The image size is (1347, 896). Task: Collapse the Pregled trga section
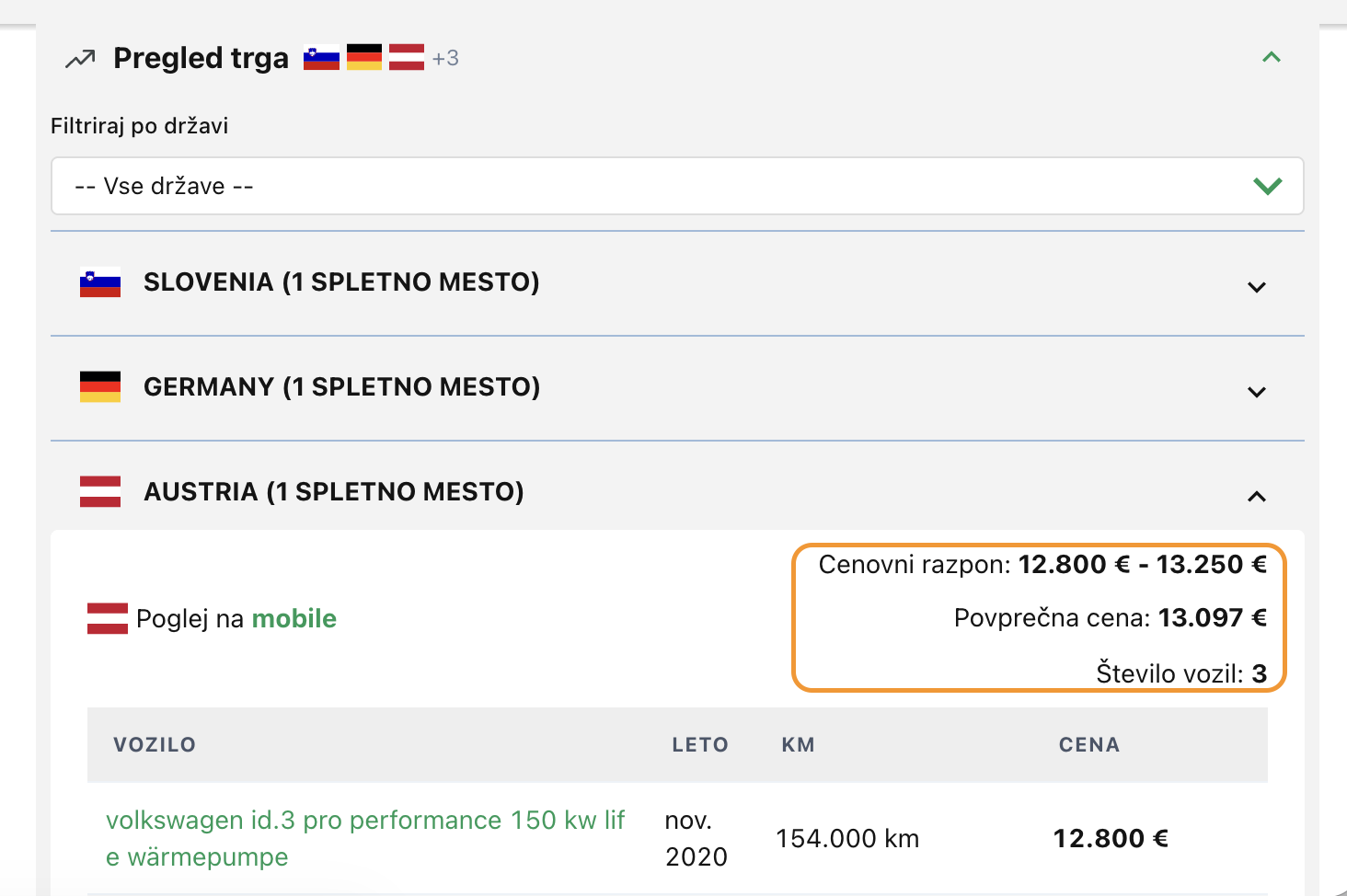tap(1272, 58)
